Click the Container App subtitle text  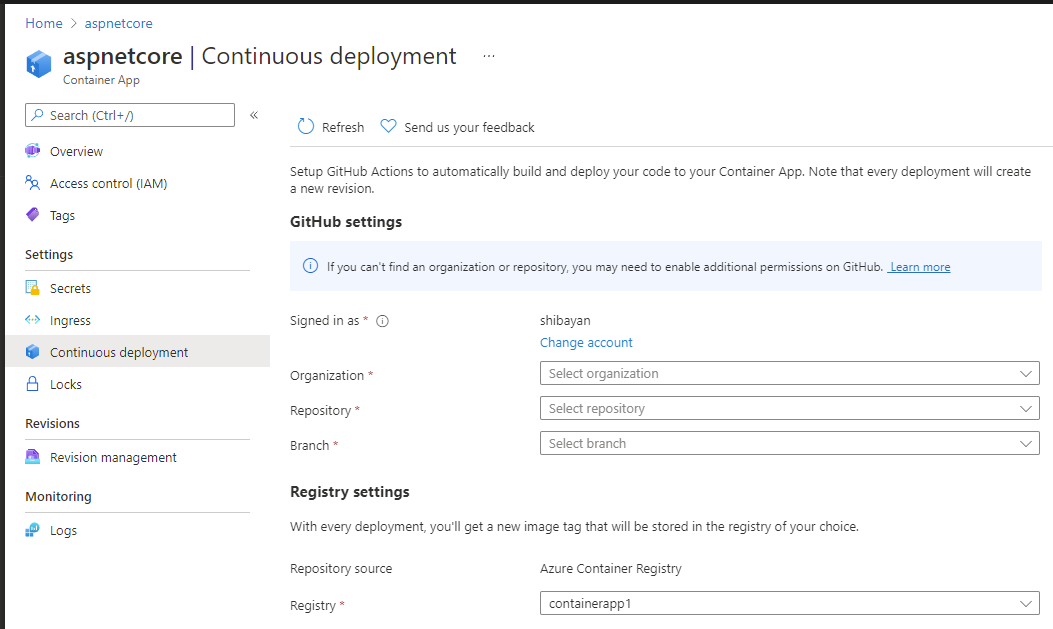click(101, 80)
